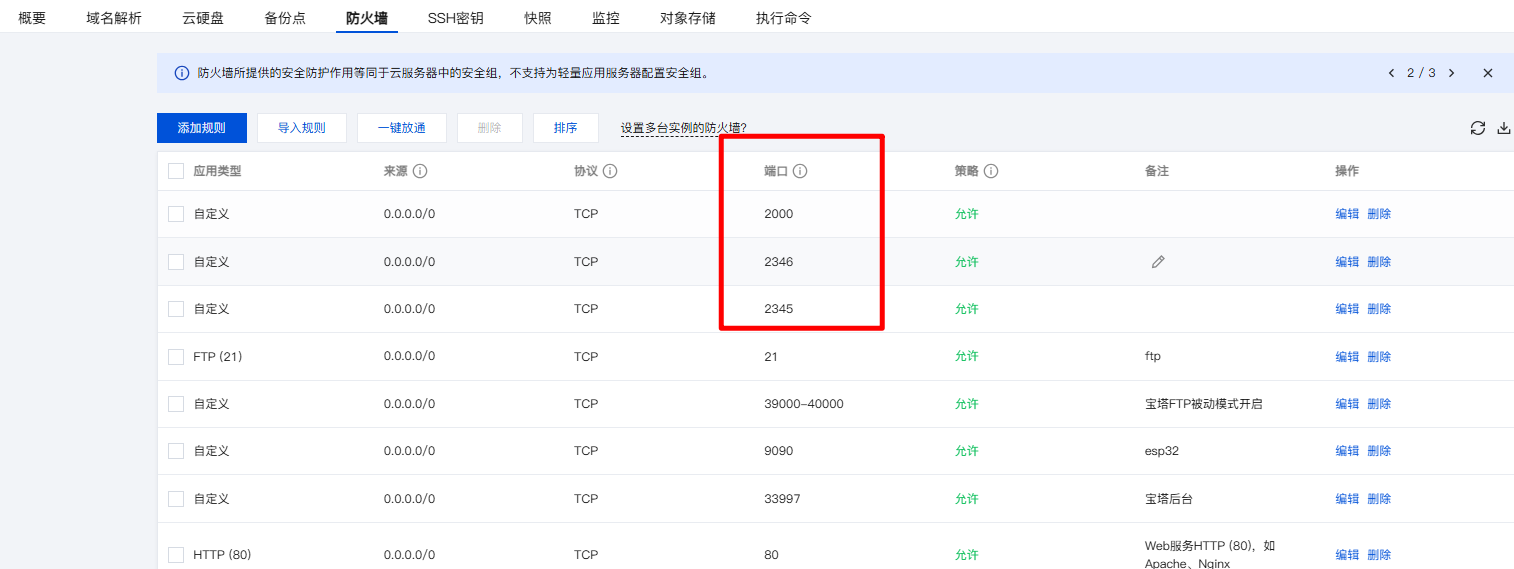Click the info icon beside 策略 header
The image size is (1514, 569).
tap(991, 171)
